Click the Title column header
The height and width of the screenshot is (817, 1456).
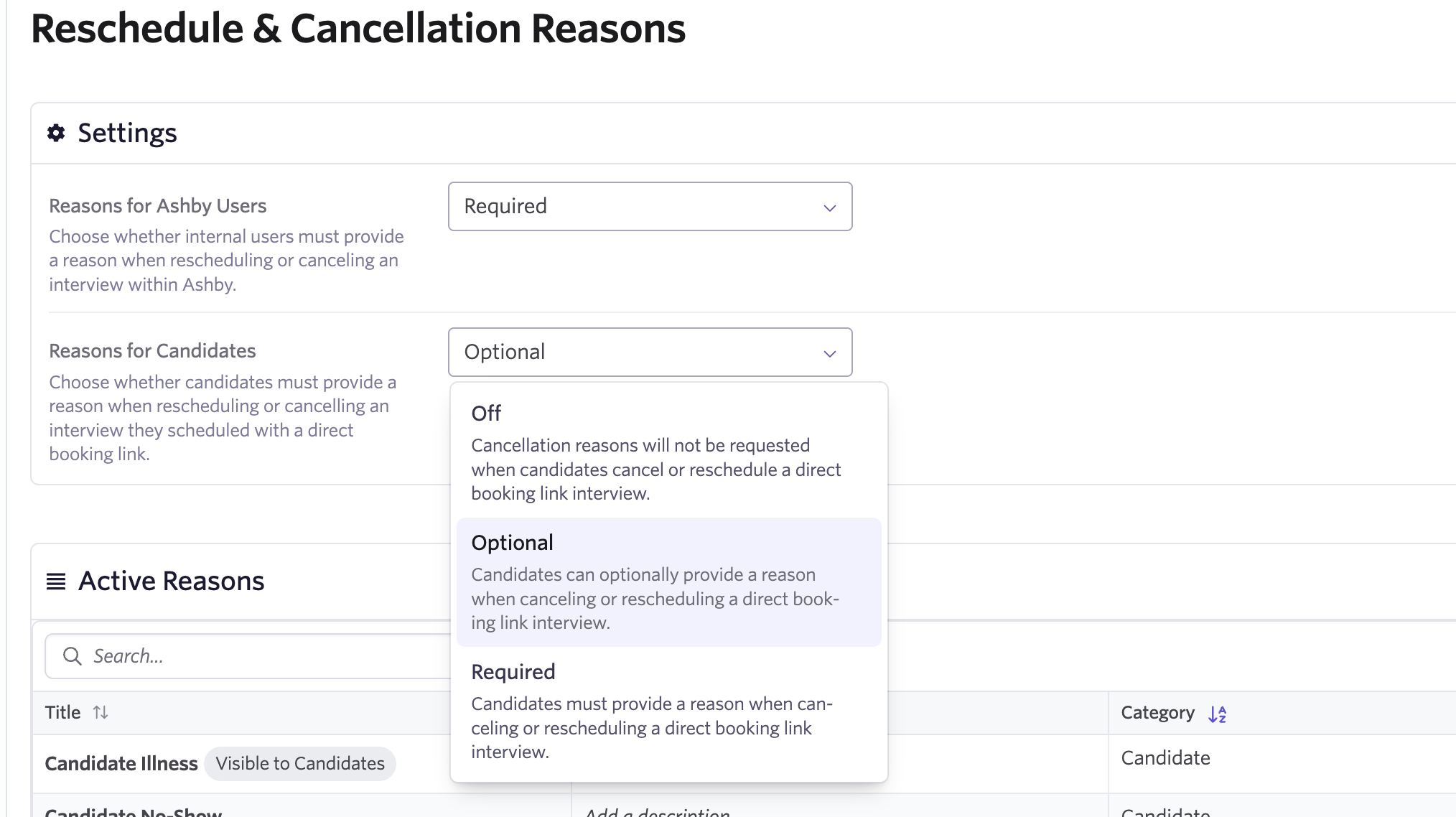click(x=63, y=712)
